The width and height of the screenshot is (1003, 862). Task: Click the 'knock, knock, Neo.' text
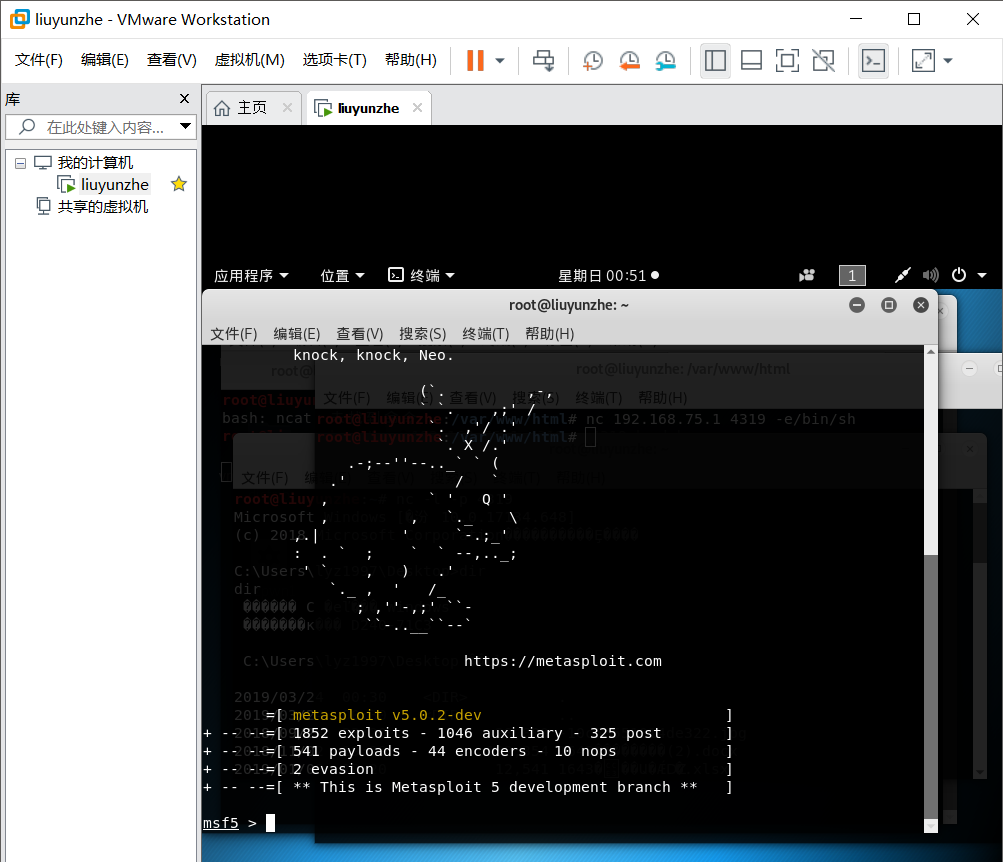coord(374,356)
